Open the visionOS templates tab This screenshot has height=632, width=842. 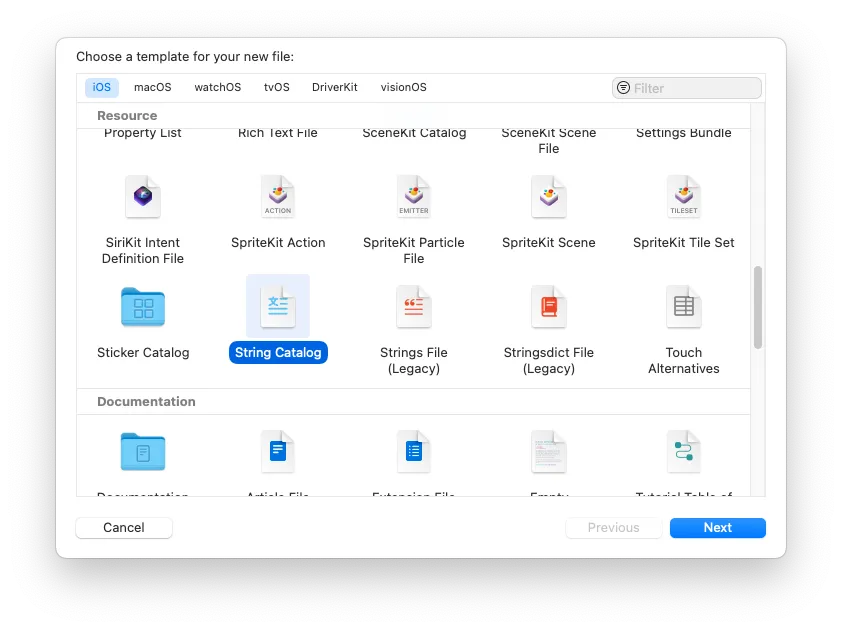403,87
